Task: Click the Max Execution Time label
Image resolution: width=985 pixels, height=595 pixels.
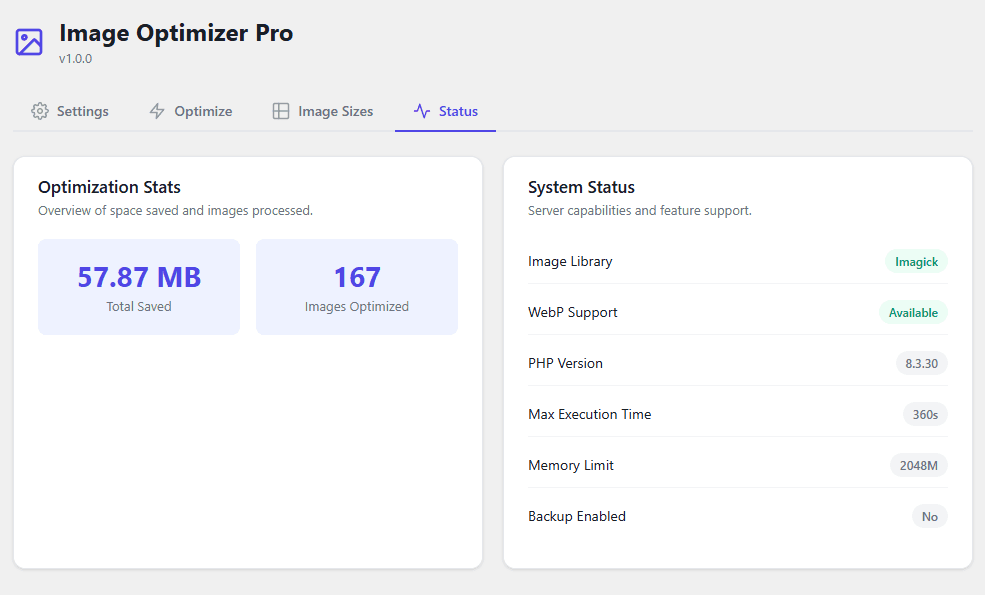Action: (590, 414)
